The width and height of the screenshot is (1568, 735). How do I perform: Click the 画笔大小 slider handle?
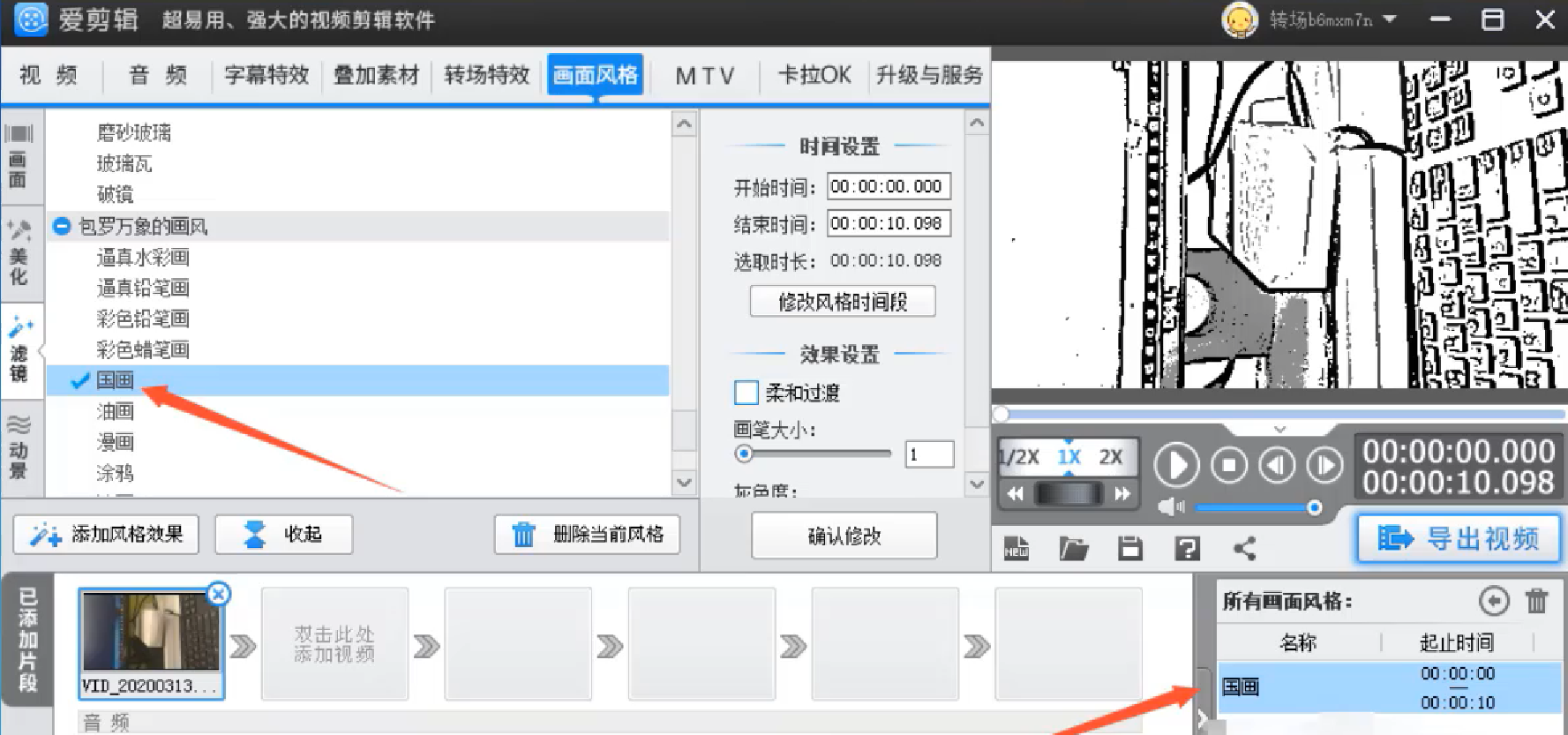point(744,454)
